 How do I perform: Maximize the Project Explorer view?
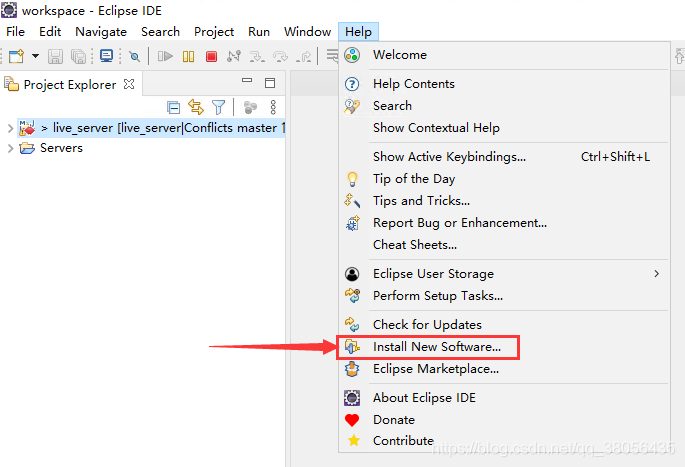point(270,83)
